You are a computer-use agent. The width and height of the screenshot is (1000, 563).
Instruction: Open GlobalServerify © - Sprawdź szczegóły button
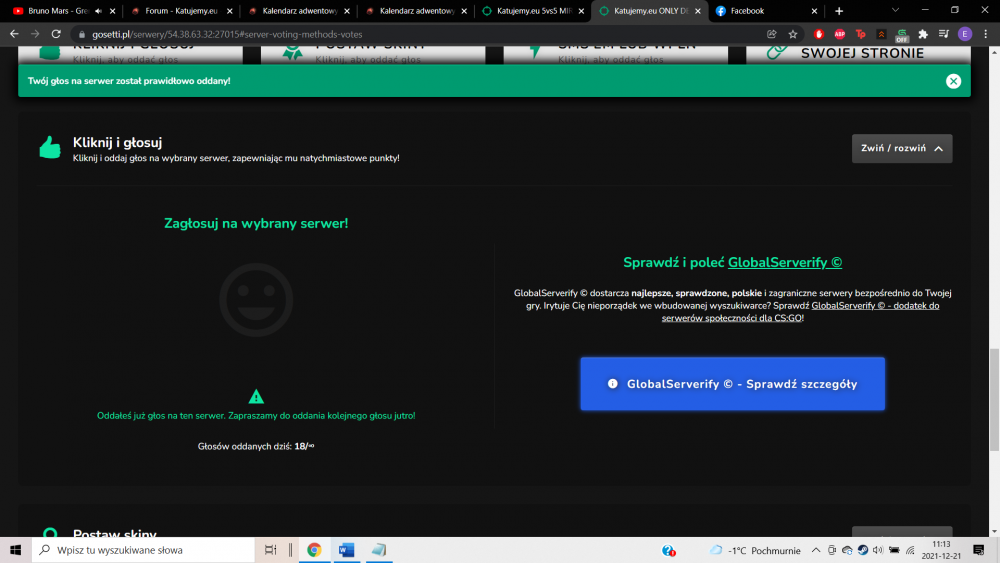(x=732, y=384)
